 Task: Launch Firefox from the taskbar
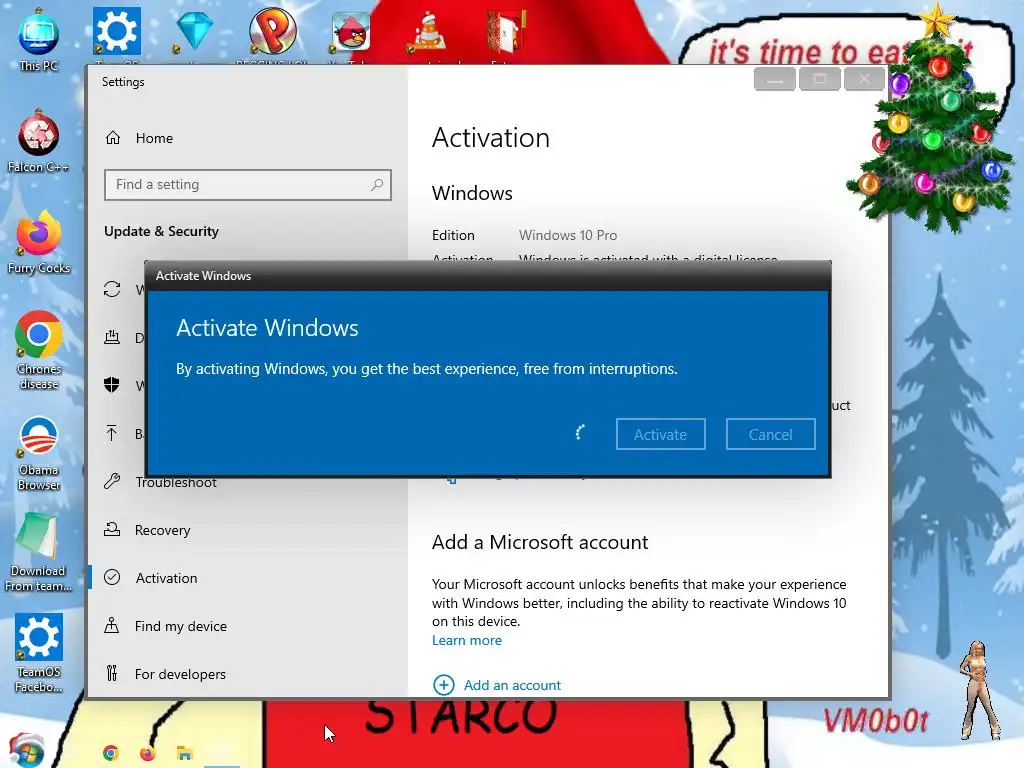[148, 753]
